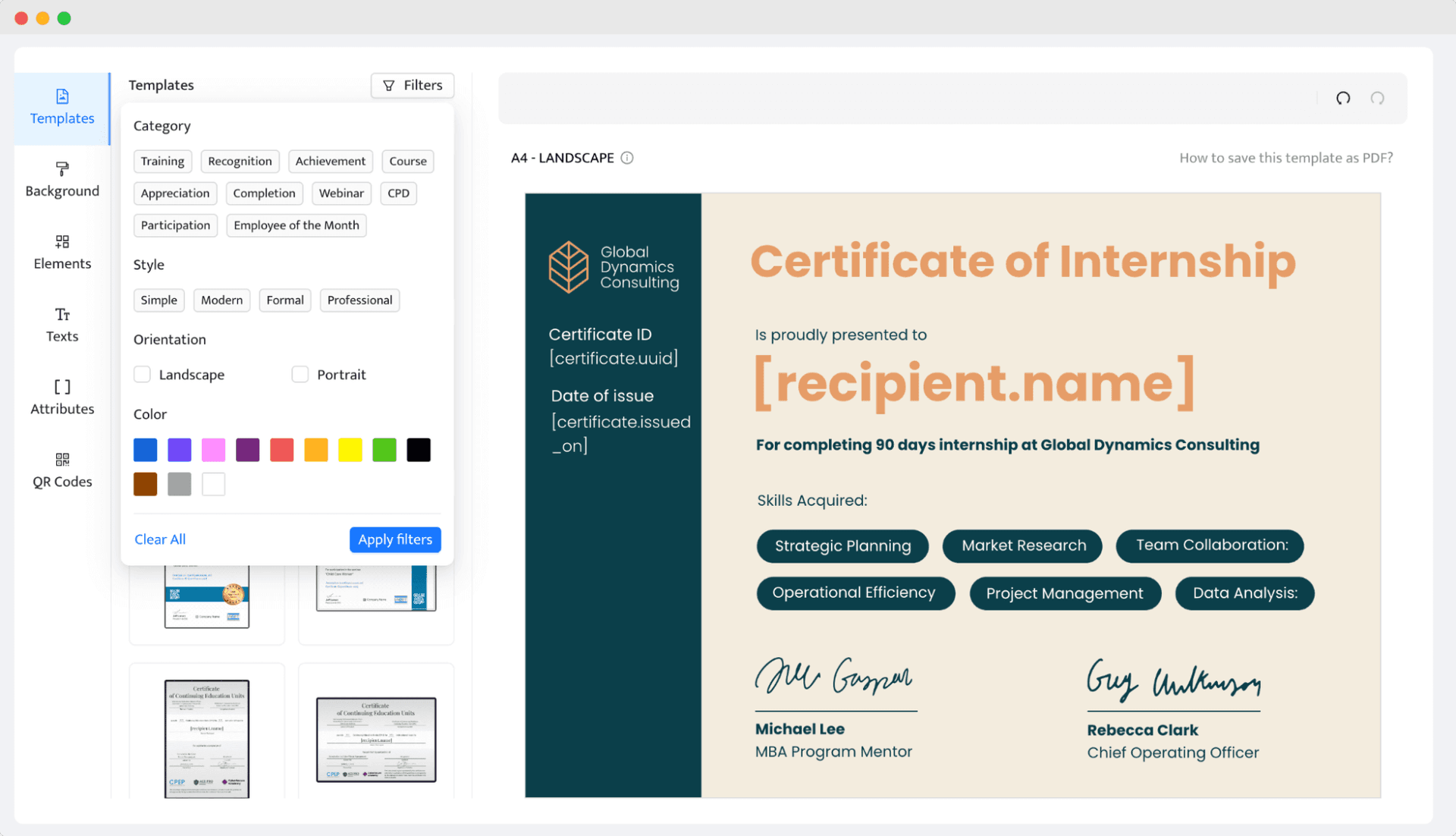Image resolution: width=1456 pixels, height=836 pixels.
Task: Open the Background panel in the sidebar
Action: click(x=61, y=179)
